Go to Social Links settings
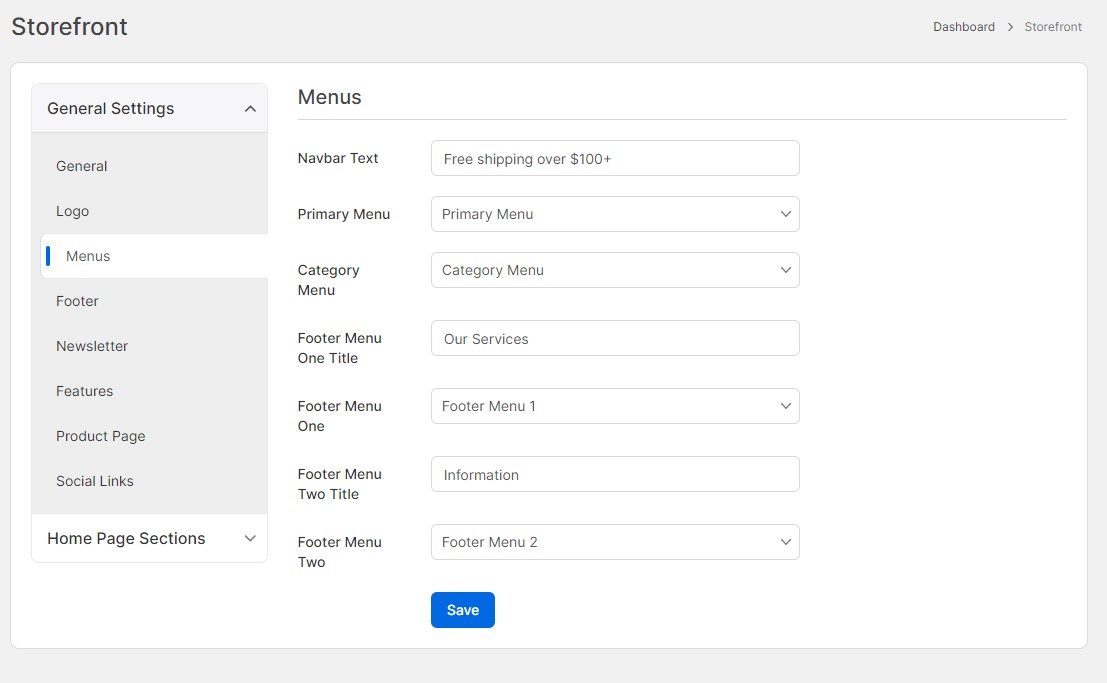 click(95, 481)
